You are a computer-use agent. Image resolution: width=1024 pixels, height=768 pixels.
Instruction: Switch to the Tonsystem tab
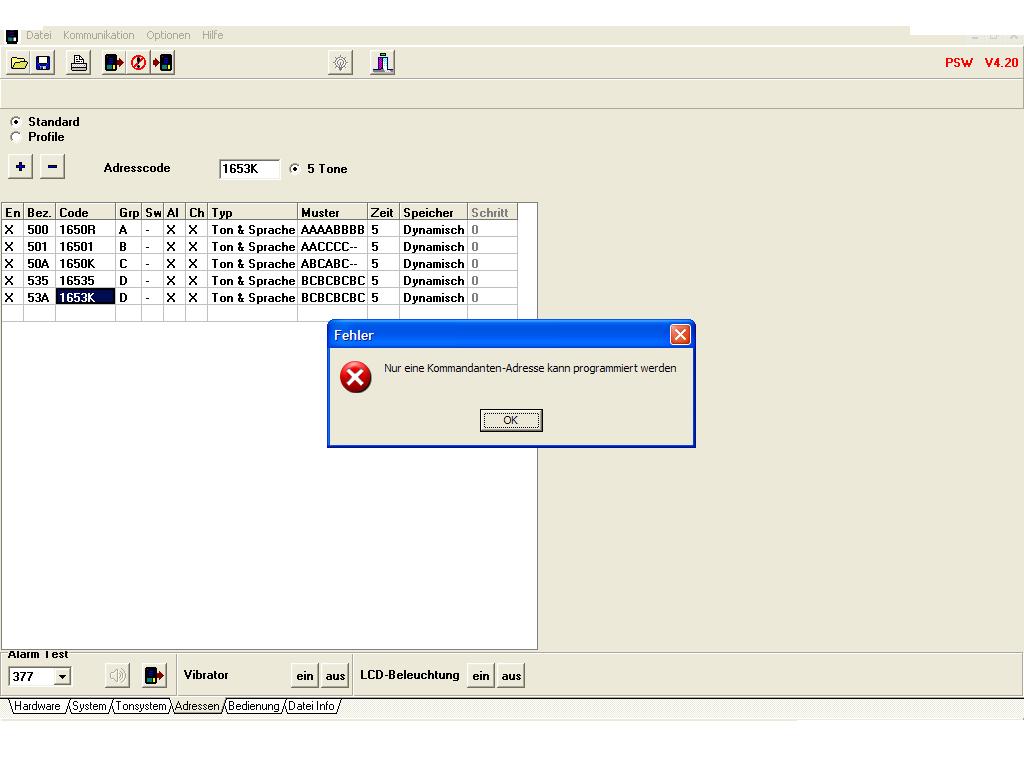coord(141,706)
